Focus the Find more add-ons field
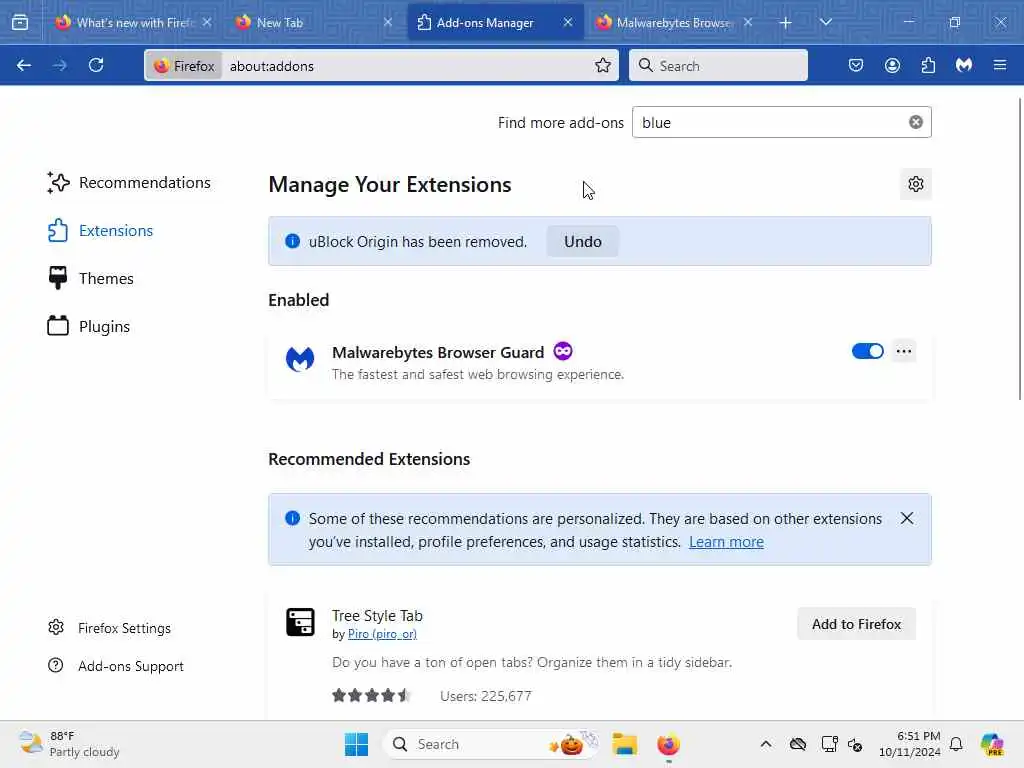Viewport: 1024px width, 768px height. [x=781, y=122]
